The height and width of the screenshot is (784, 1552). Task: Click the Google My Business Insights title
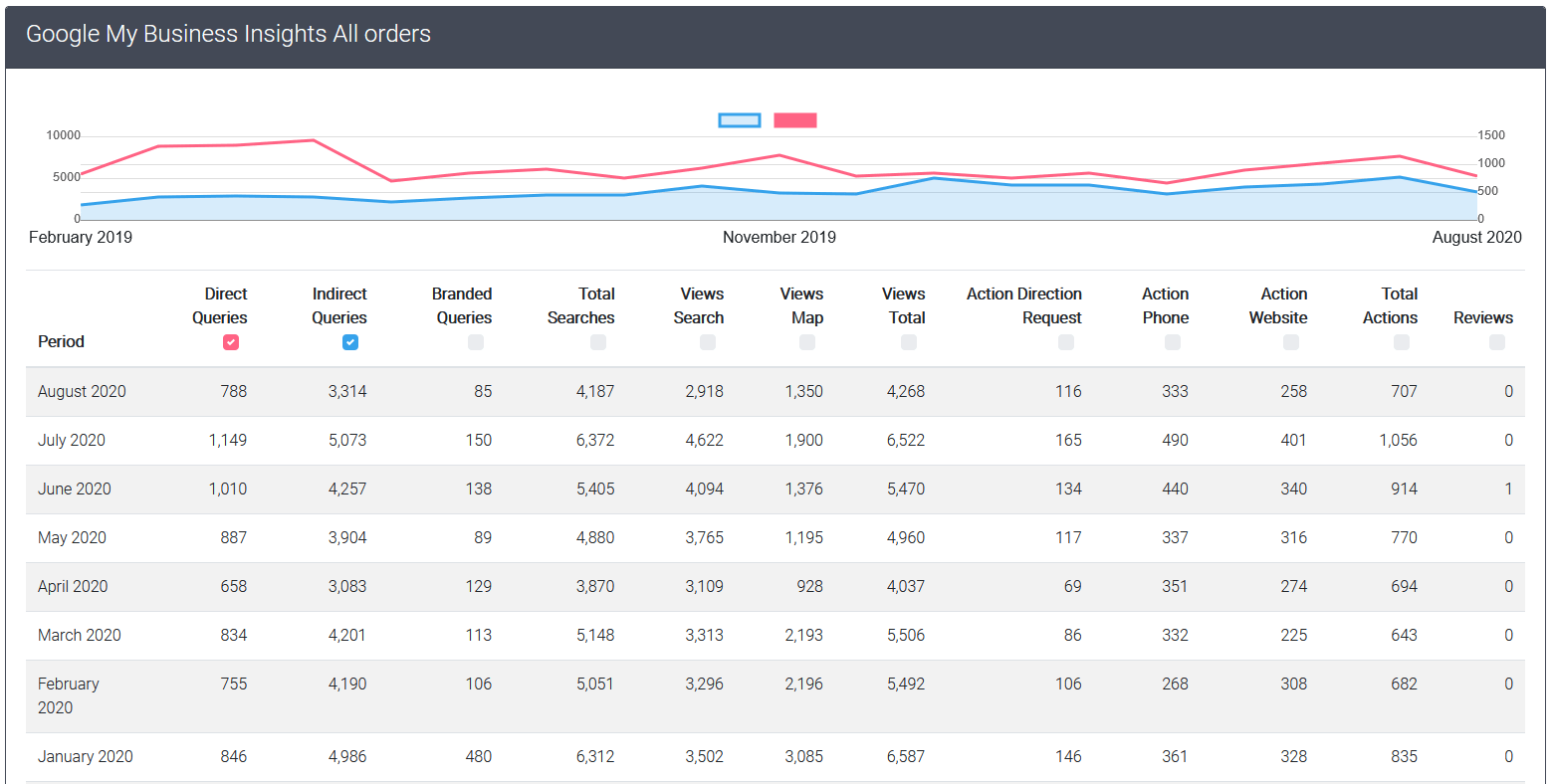228,34
